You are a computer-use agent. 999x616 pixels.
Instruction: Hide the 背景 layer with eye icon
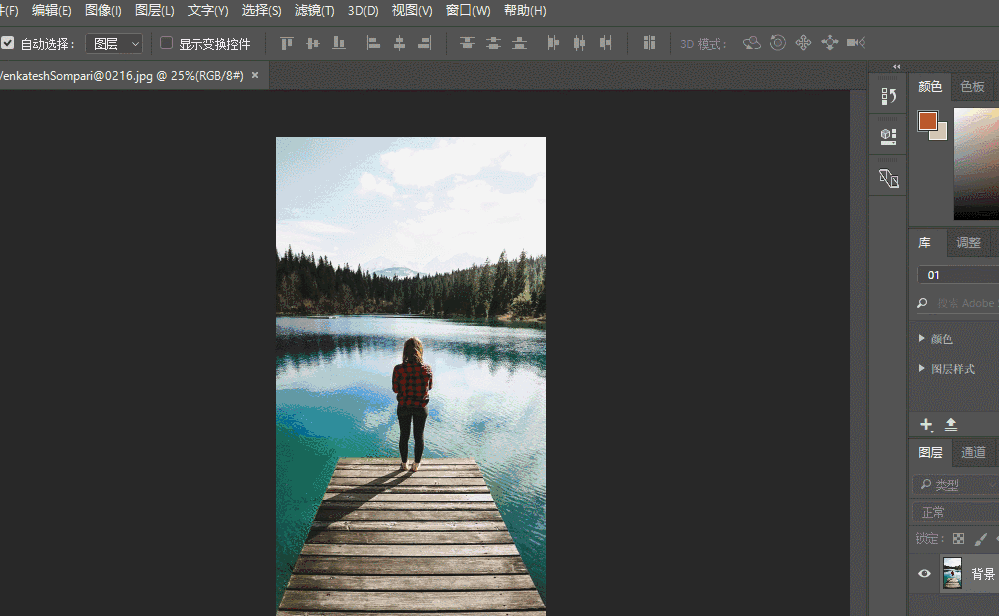pos(924,573)
